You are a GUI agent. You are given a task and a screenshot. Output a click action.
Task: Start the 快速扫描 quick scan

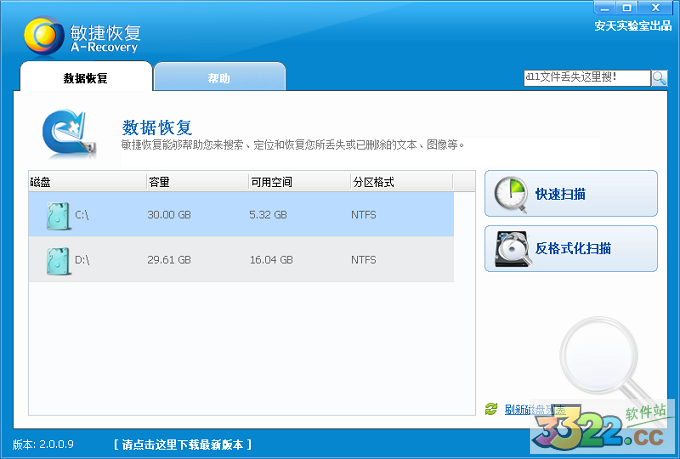coord(571,194)
